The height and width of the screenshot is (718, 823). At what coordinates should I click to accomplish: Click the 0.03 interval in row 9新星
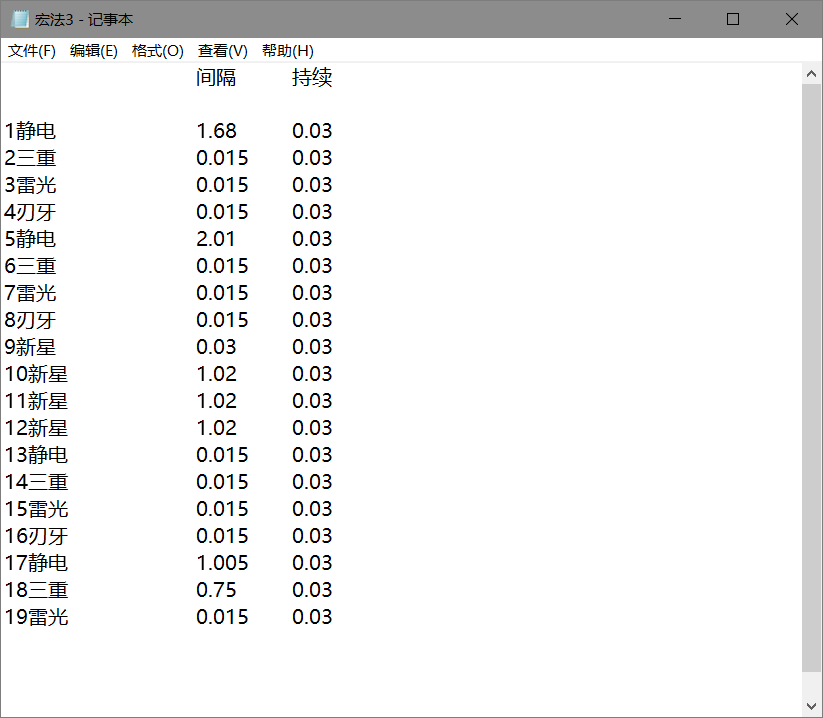pyautogui.click(x=216, y=347)
